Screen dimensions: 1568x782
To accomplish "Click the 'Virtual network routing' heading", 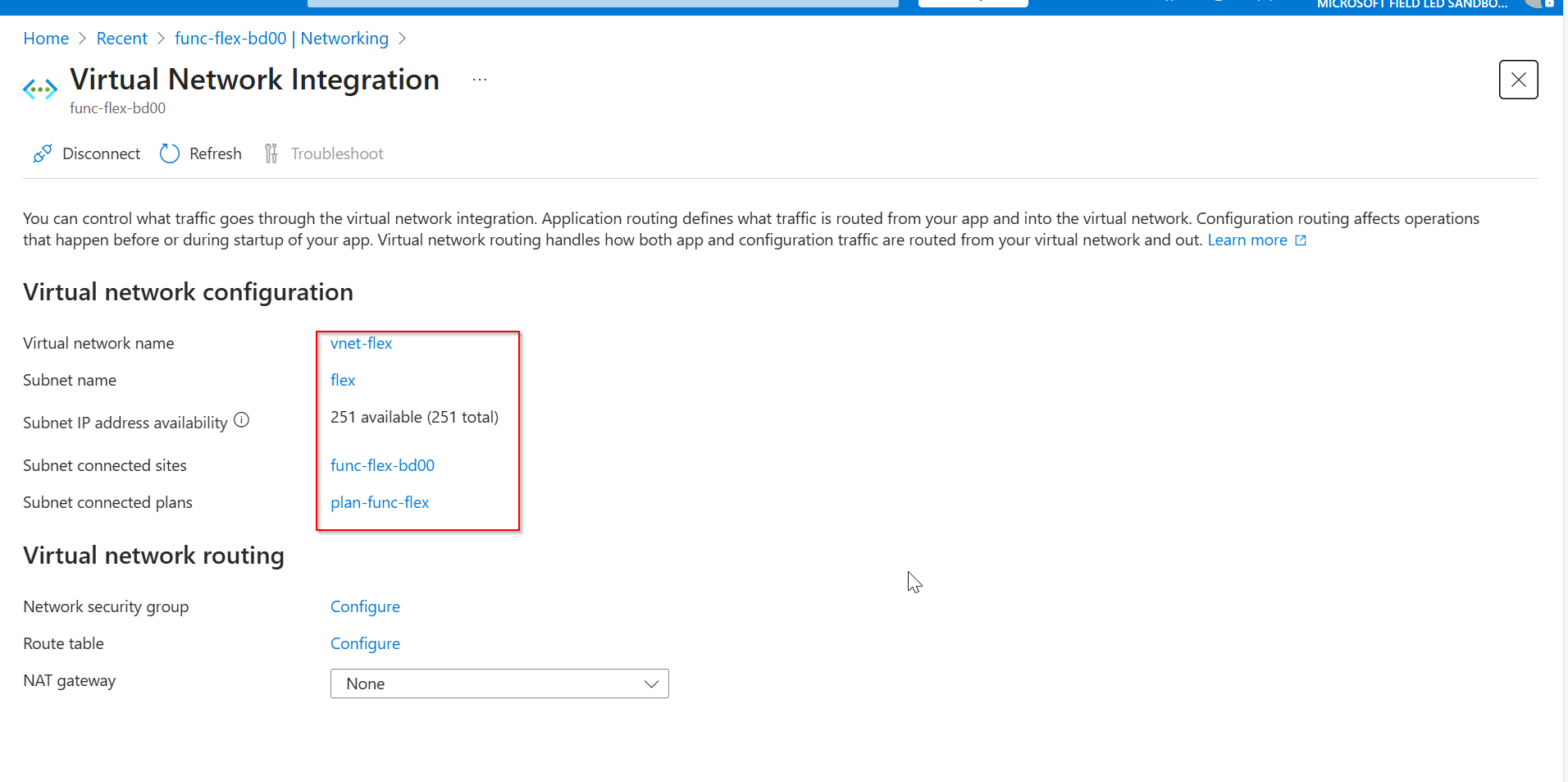I will [153, 556].
